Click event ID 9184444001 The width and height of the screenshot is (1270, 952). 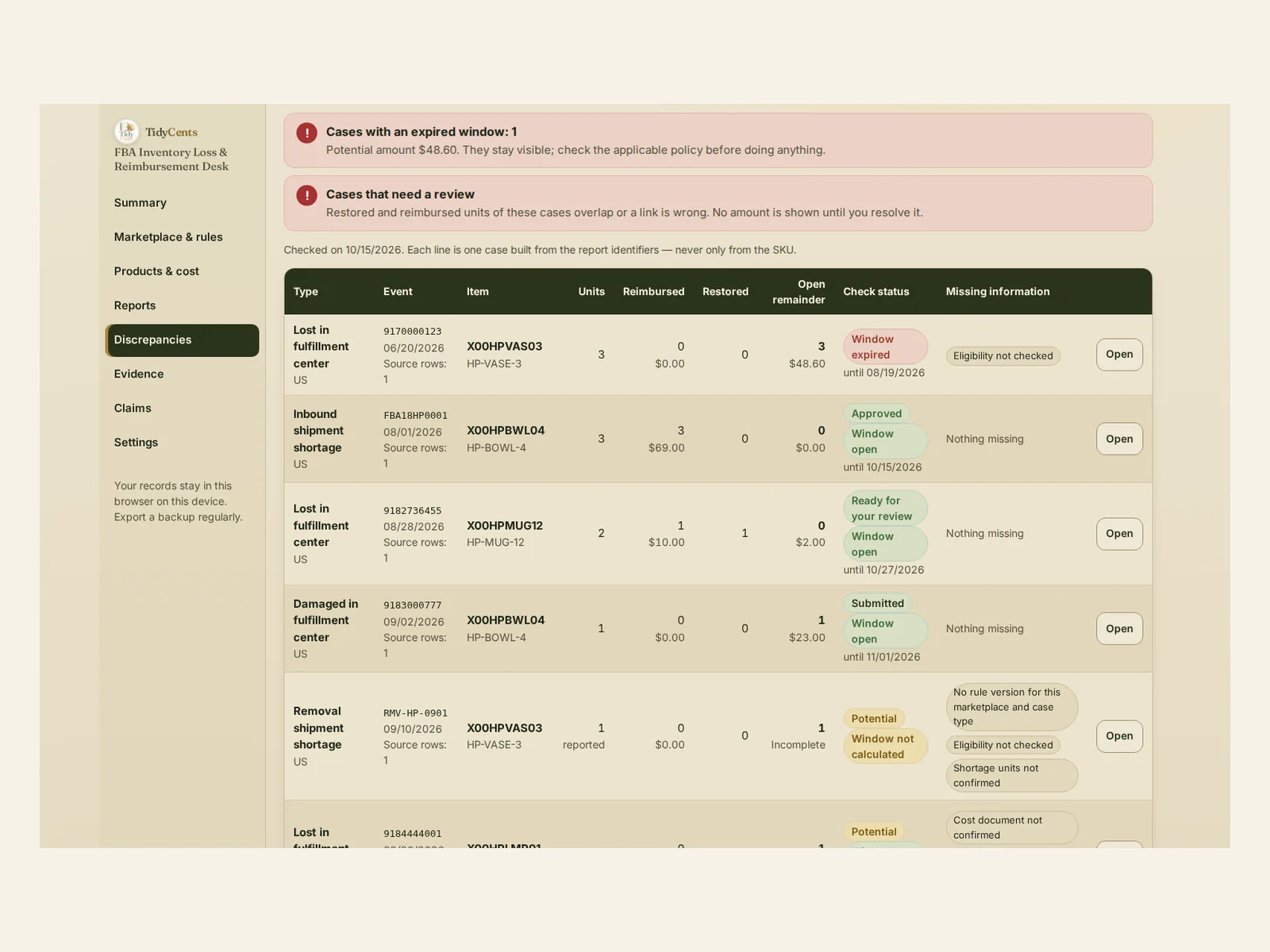[x=413, y=834]
